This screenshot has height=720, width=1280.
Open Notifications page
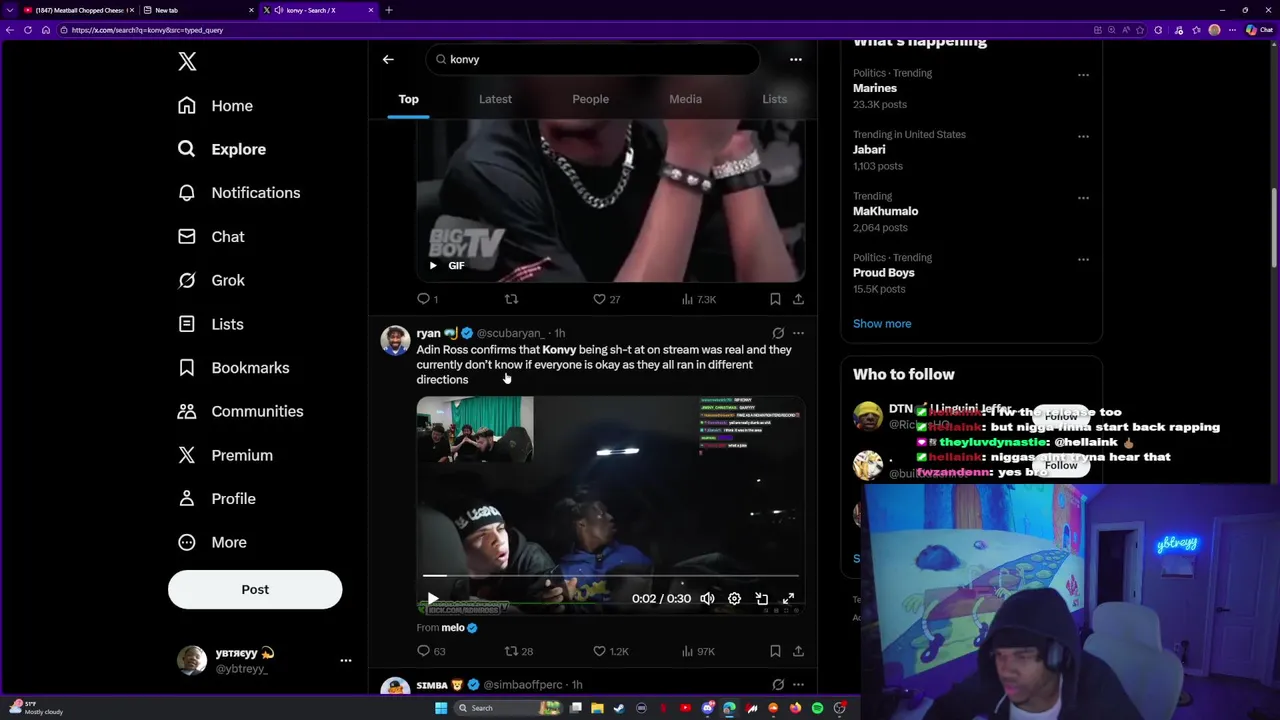[x=239, y=193]
